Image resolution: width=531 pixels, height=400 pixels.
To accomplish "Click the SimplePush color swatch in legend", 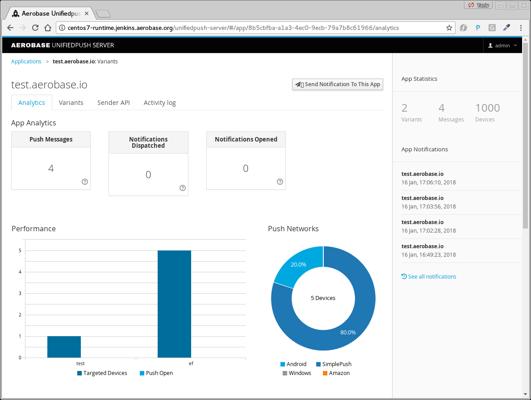I will pos(318,364).
